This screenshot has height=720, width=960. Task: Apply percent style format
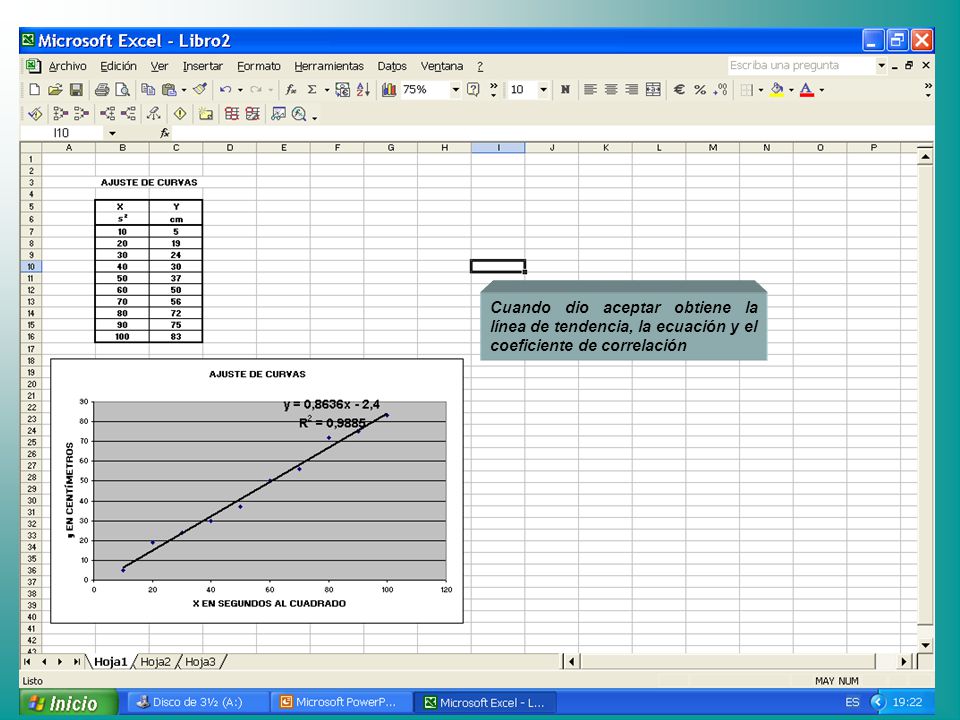700,90
